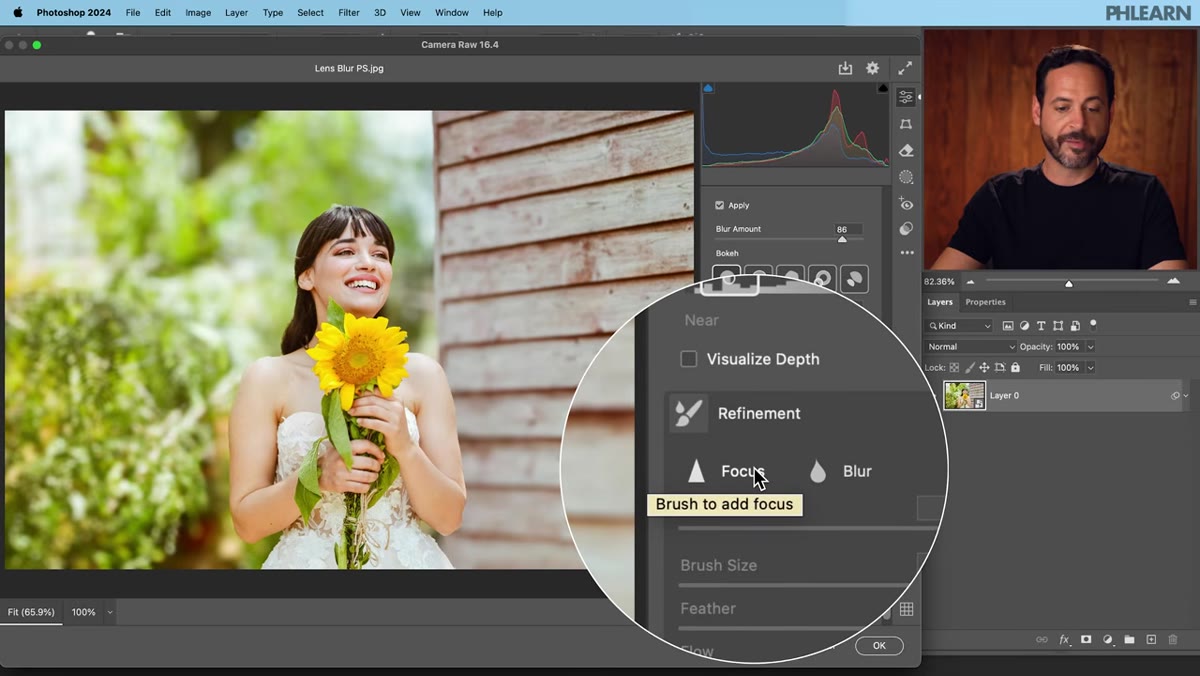The image size is (1200, 676).
Task: Add a layer mask
Action: (1086, 639)
